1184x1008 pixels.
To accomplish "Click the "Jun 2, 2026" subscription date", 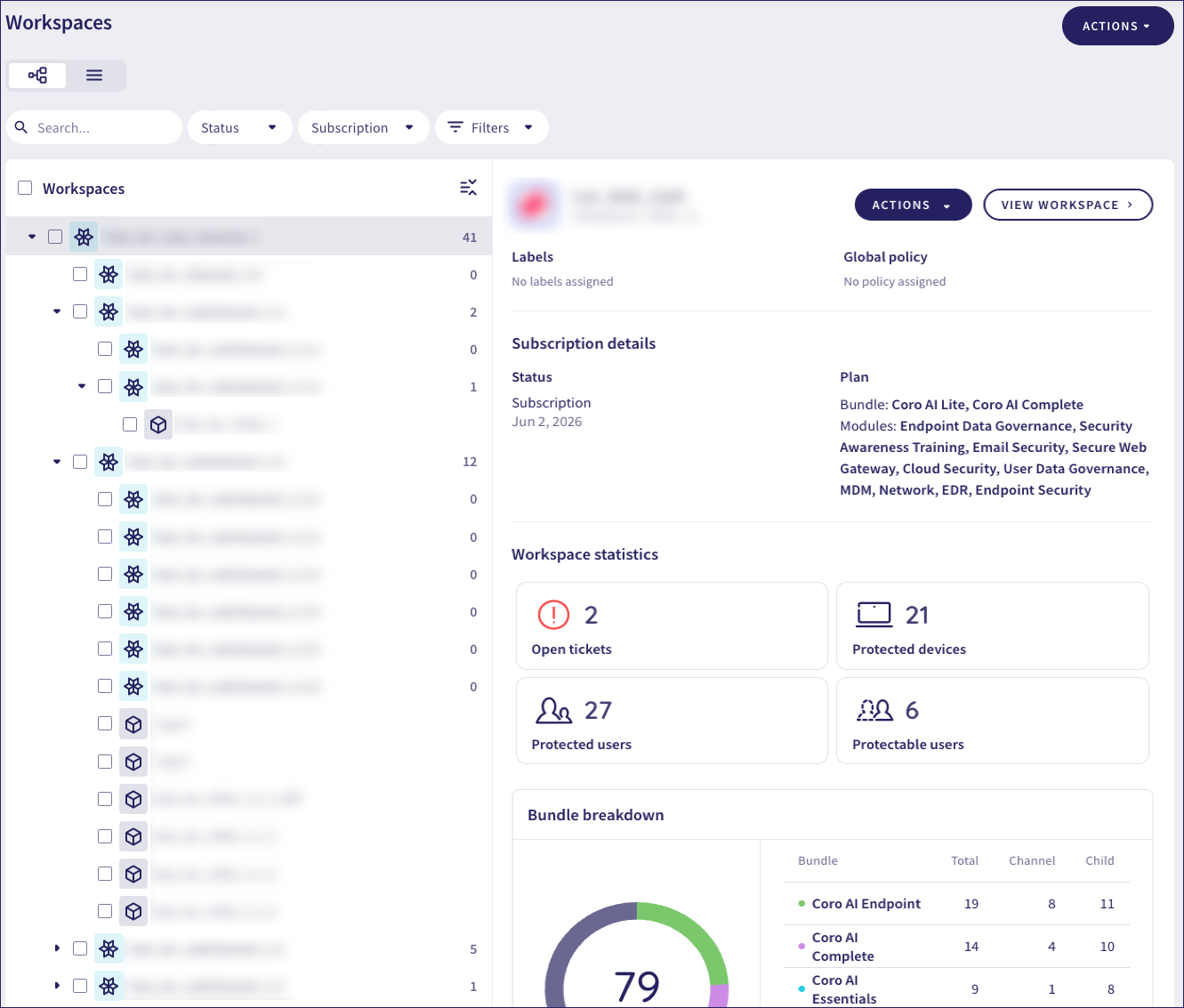I will (x=547, y=422).
